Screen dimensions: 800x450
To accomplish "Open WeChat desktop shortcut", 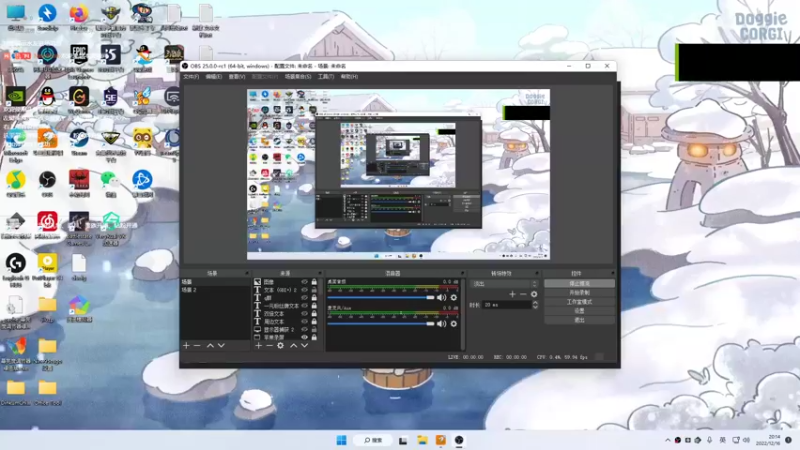I will [110, 184].
